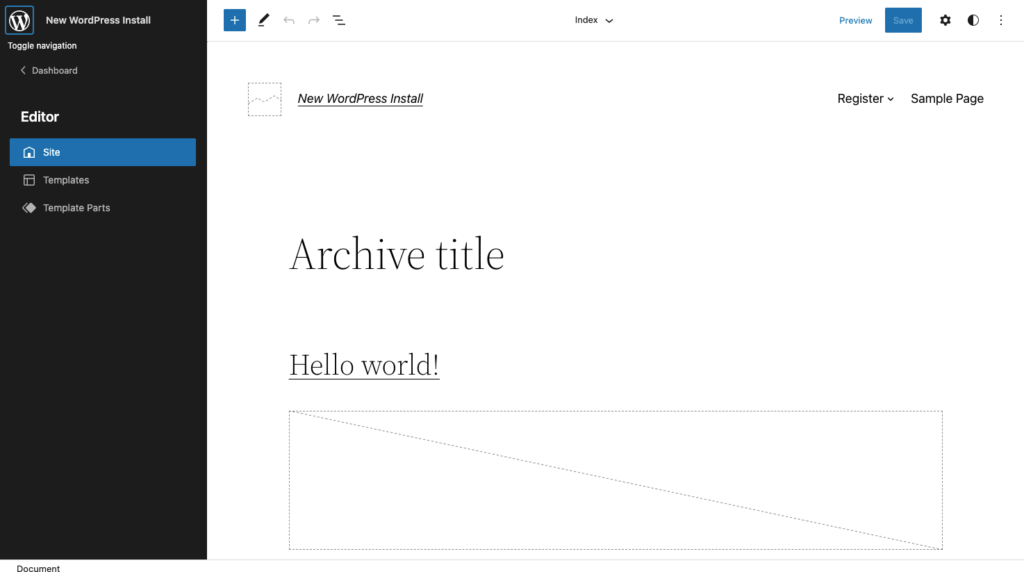1024x572 pixels.
Task: Open the three-dot Options menu
Action: pos(1000,20)
